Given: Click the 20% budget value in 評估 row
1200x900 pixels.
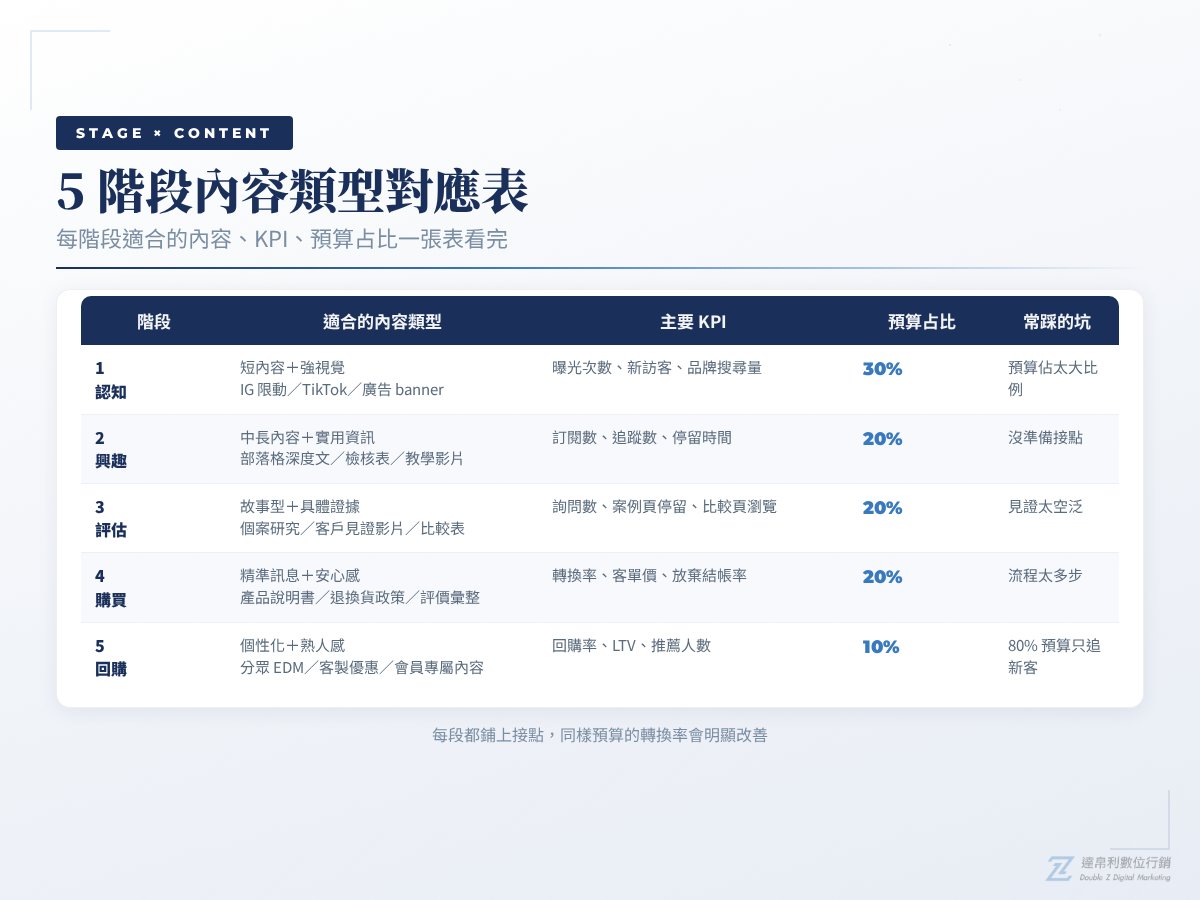Looking at the screenshot, I should [x=882, y=508].
